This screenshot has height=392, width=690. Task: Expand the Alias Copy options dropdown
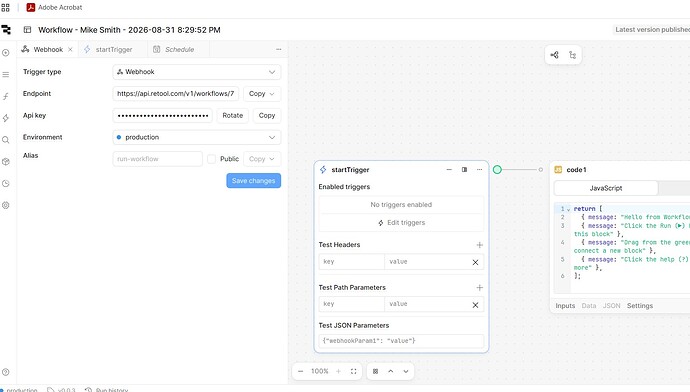pyautogui.click(x=272, y=159)
